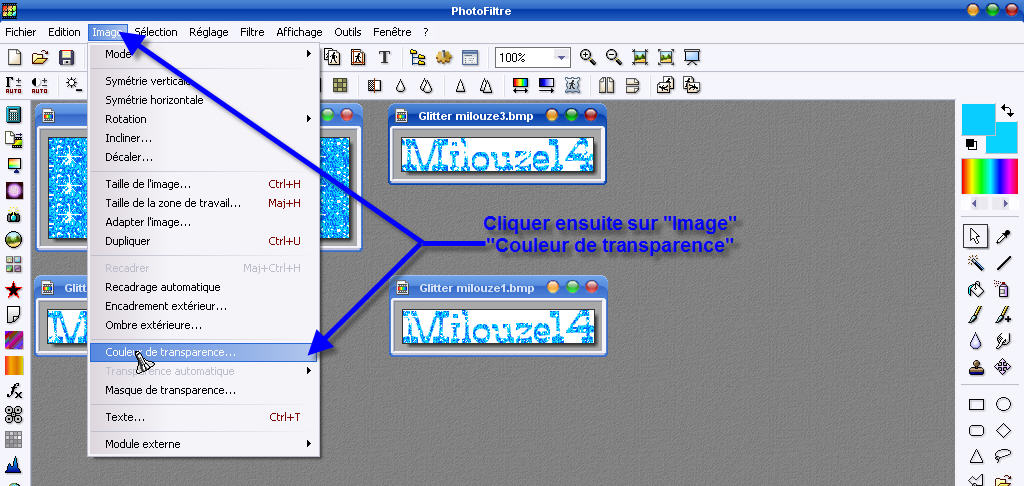Activate the Glitter milouze3.bmp window title
The image size is (1024, 486).
[x=476, y=116]
